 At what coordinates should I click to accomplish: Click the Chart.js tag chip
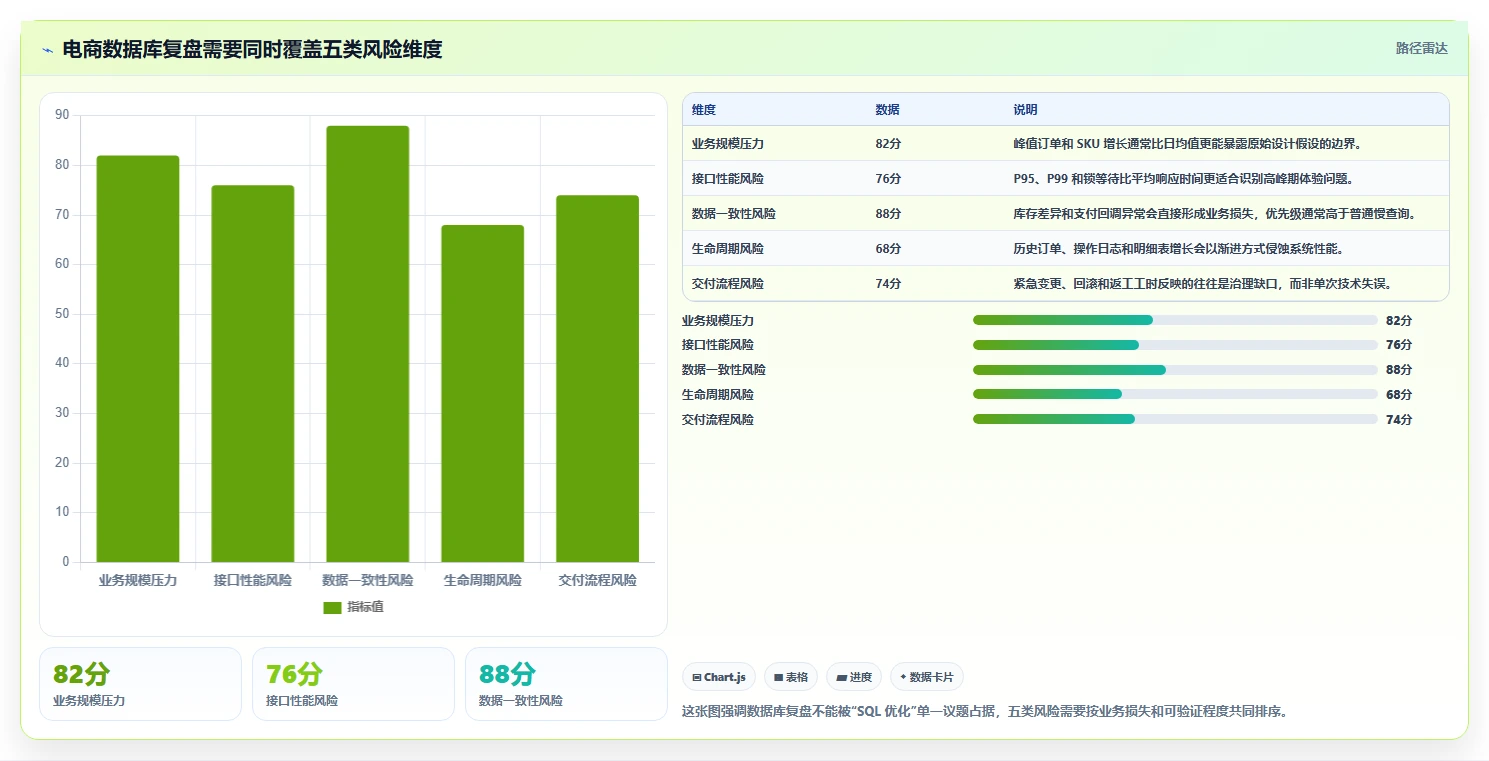tap(719, 677)
